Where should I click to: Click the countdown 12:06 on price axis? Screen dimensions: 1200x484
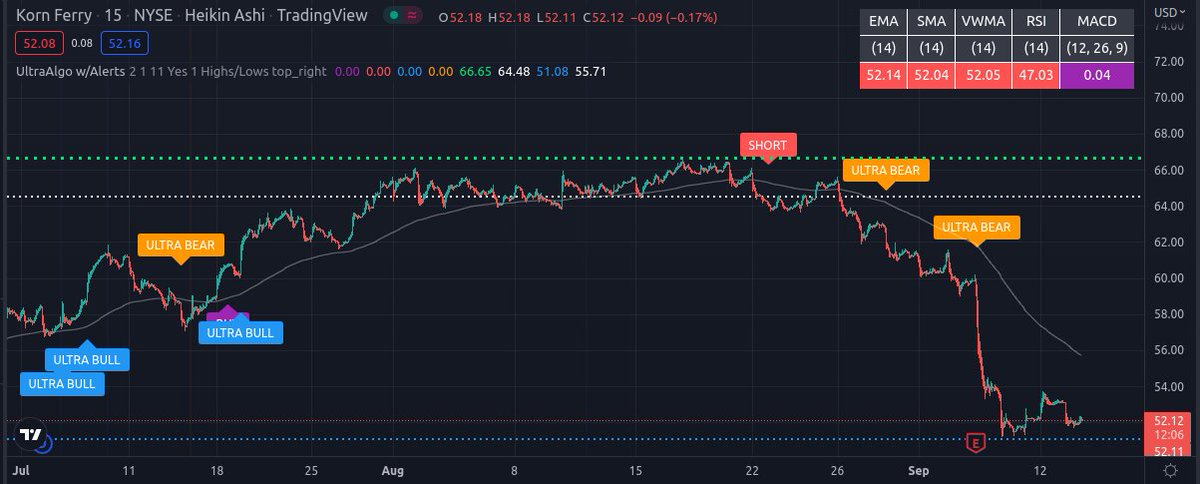[x=1169, y=435]
